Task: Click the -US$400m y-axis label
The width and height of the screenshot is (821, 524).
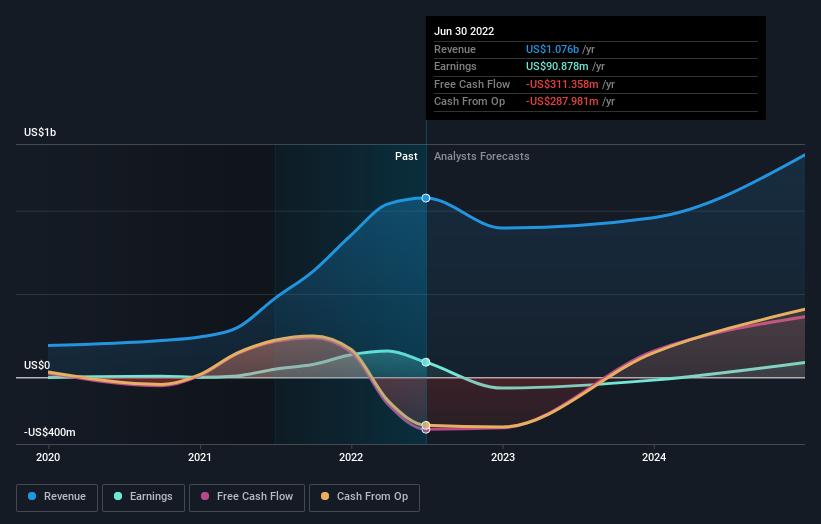Action: 49,432
